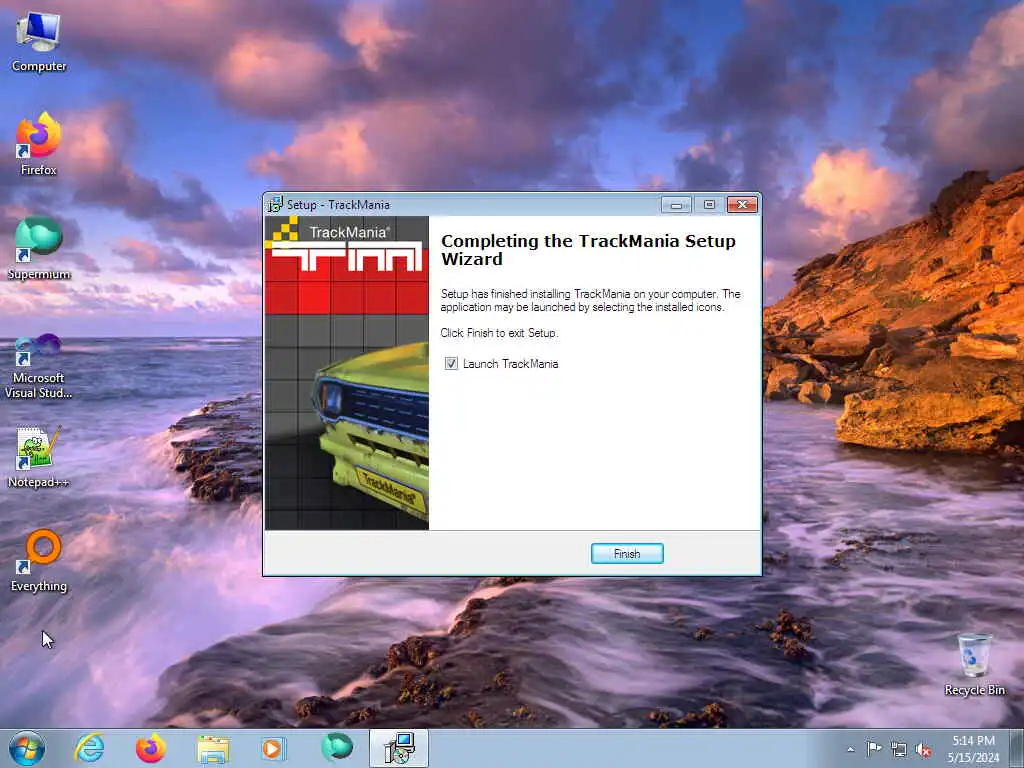This screenshot has height=768, width=1024.
Task: Activate the TrackMania setup taskbar item
Action: (x=399, y=748)
